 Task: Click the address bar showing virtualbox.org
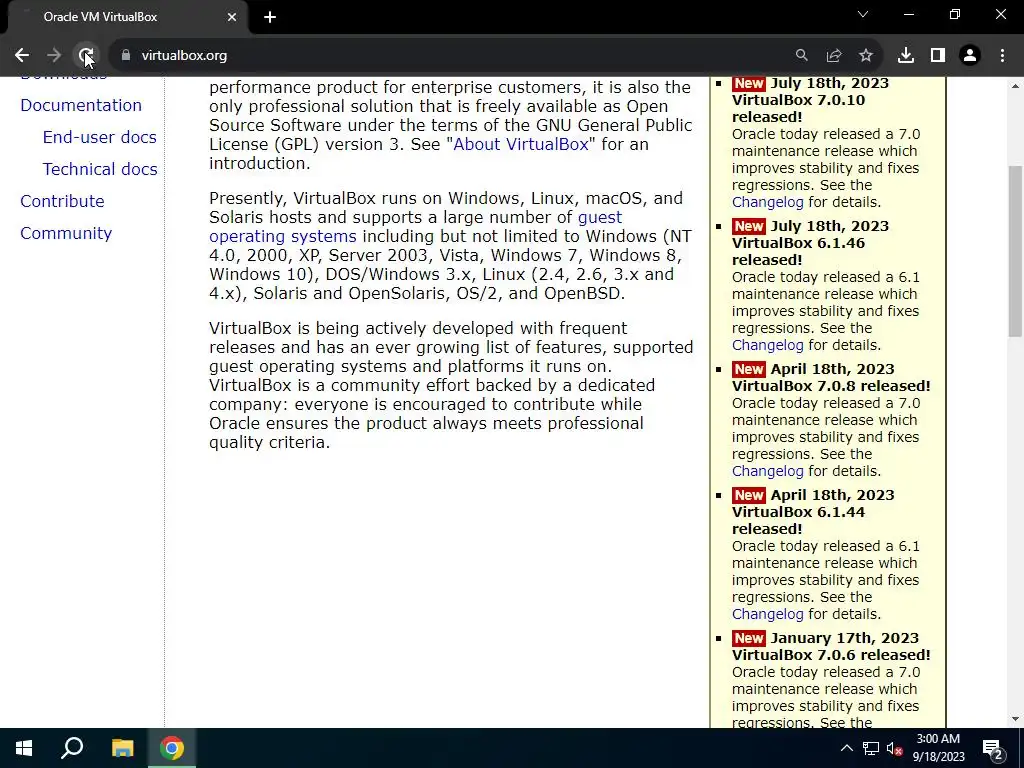[457, 56]
